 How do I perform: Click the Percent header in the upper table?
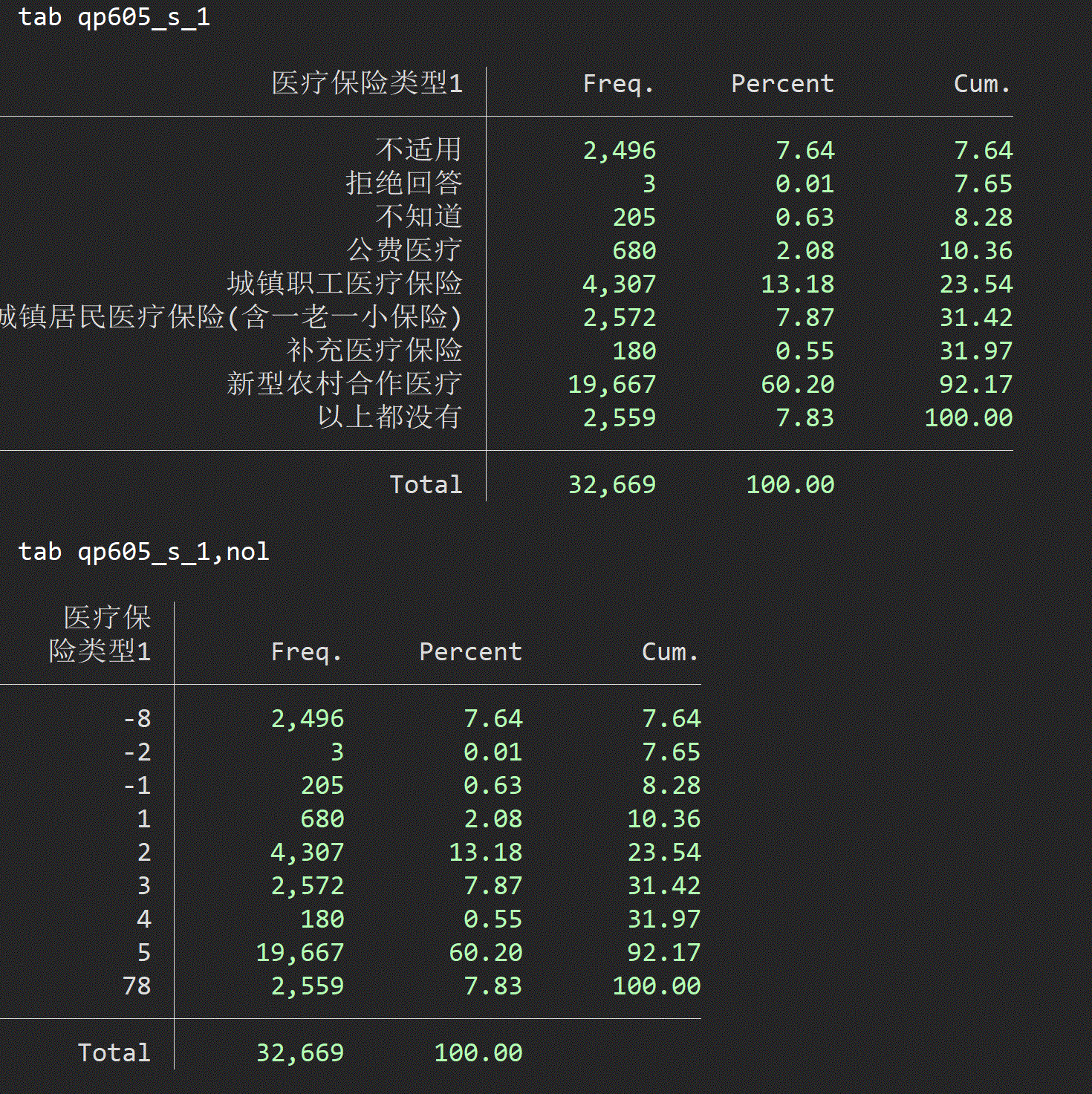(x=782, y=84)
